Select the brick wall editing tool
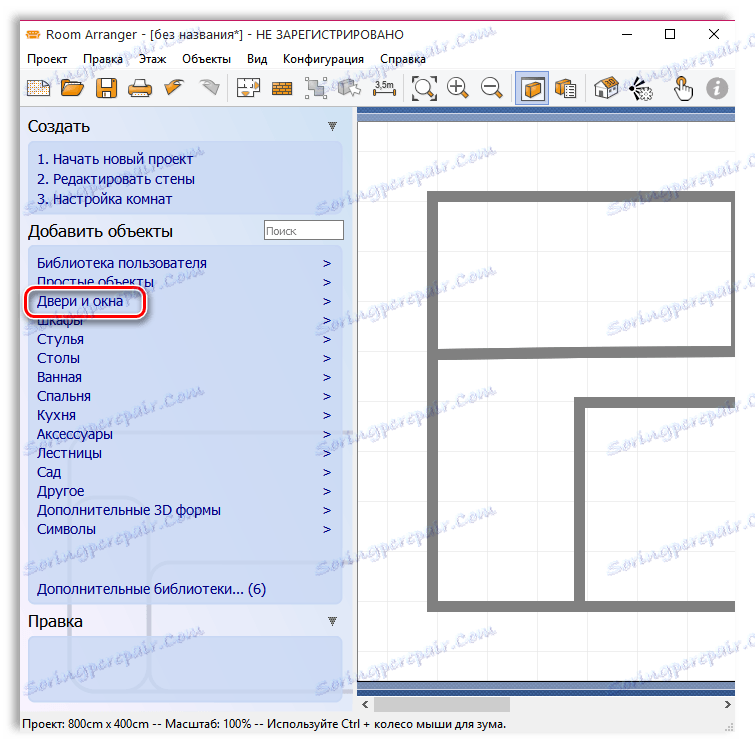 (x=282, y=89)
